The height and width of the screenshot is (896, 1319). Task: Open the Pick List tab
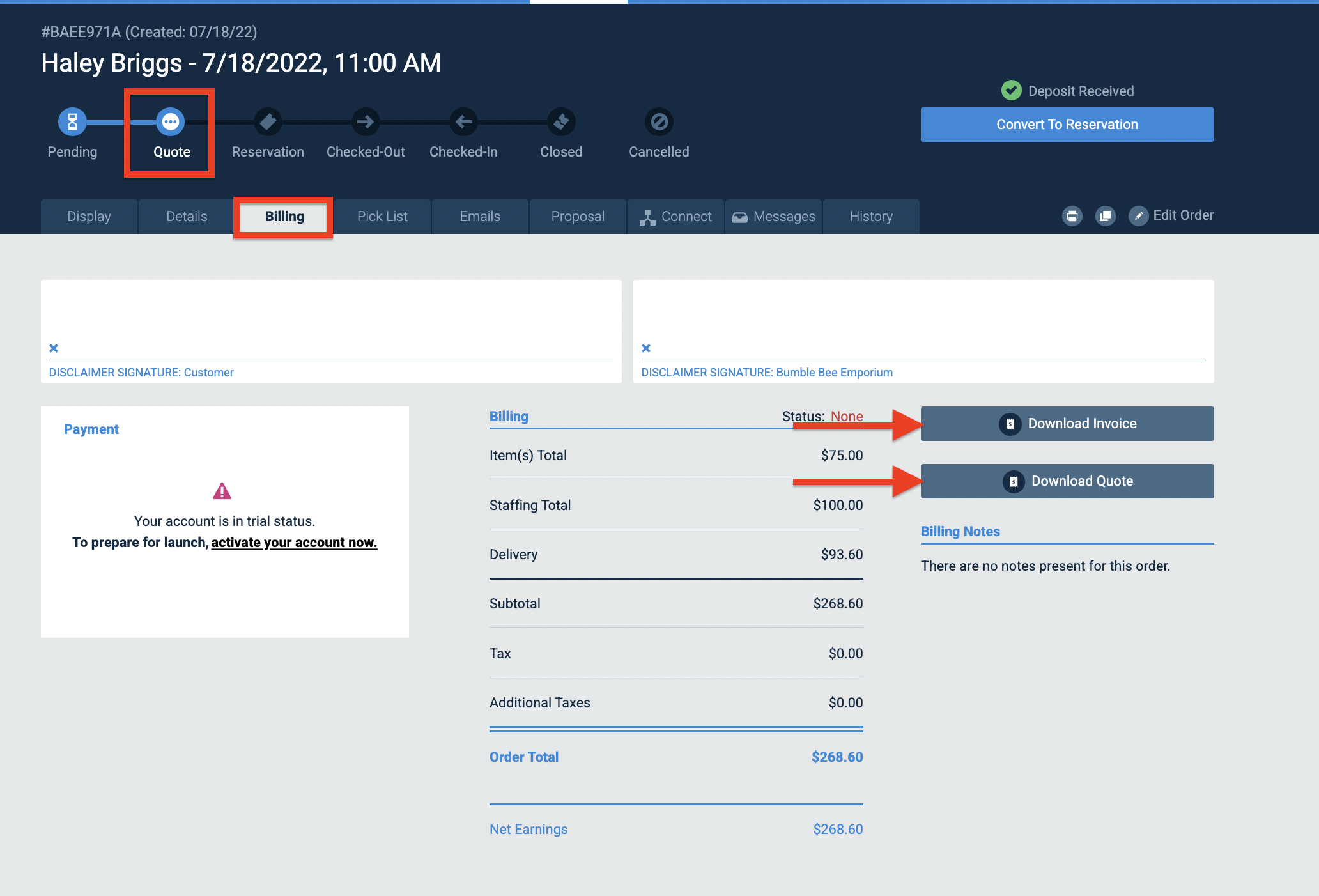click(382, 216)
